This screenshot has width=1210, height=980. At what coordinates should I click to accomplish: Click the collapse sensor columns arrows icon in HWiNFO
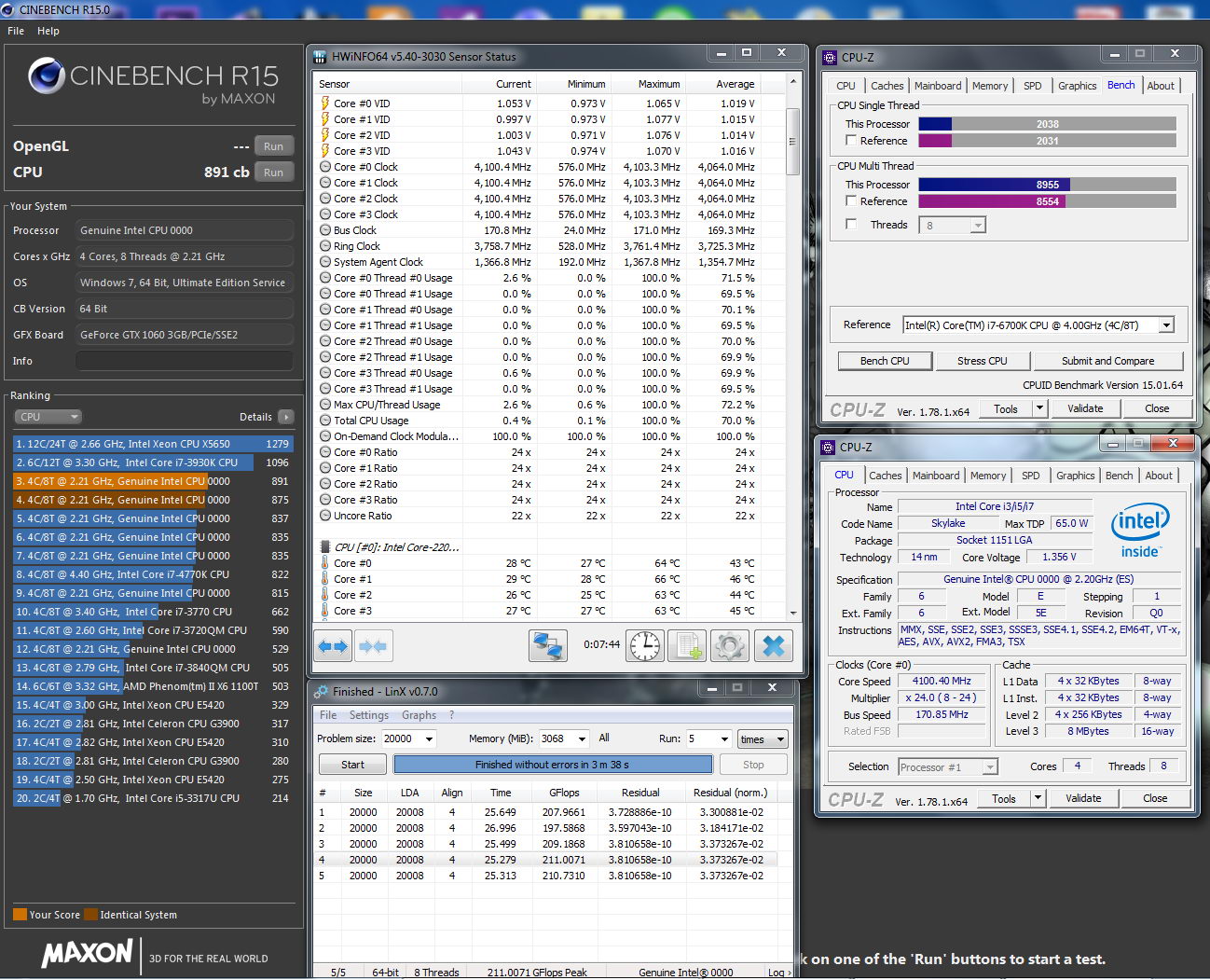tap(373, 645)
